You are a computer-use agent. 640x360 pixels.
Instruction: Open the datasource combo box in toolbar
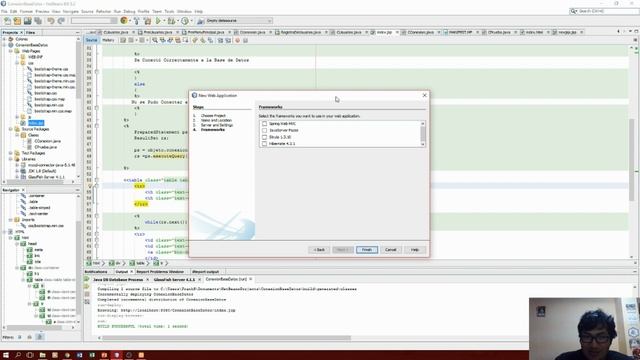coord(239,20)
